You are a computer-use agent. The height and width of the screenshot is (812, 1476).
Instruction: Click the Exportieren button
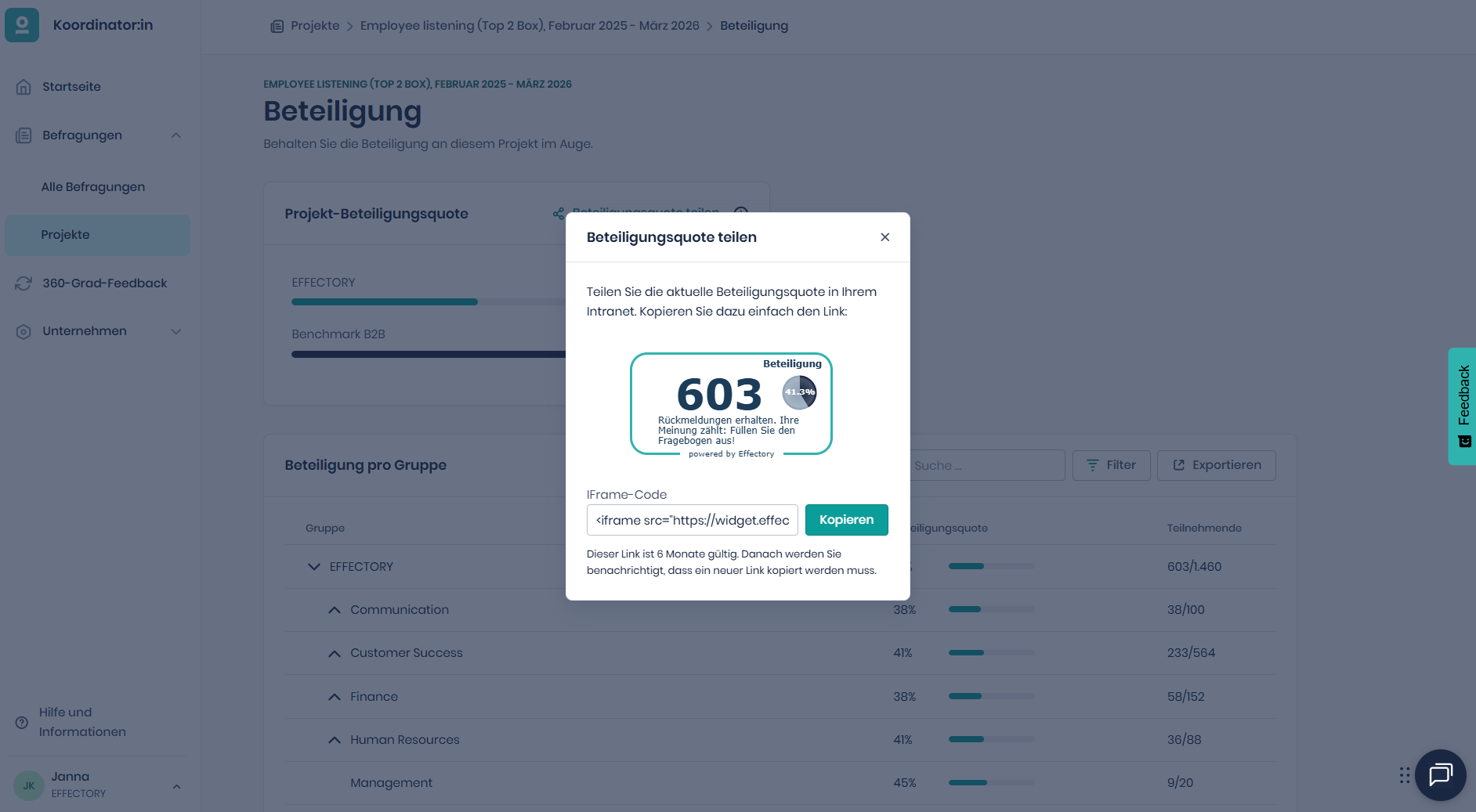(1216, 465)
